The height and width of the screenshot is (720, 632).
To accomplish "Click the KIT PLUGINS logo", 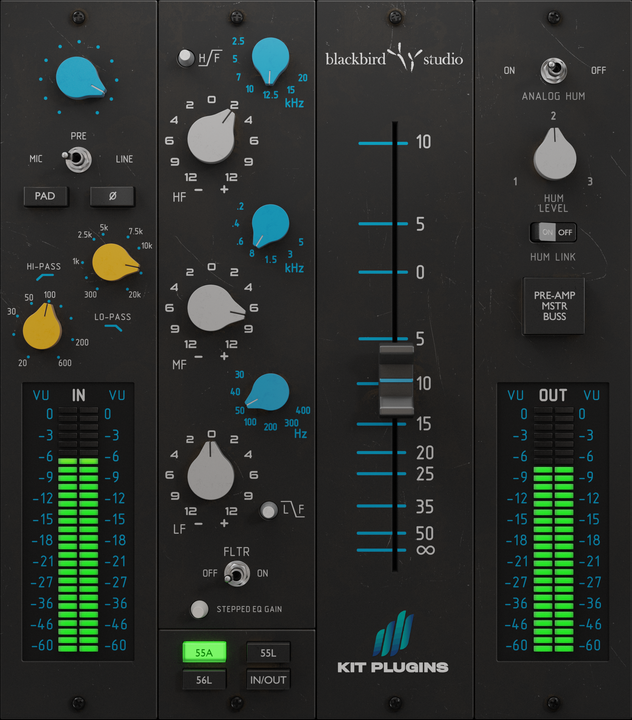I will tap(393, 642).
